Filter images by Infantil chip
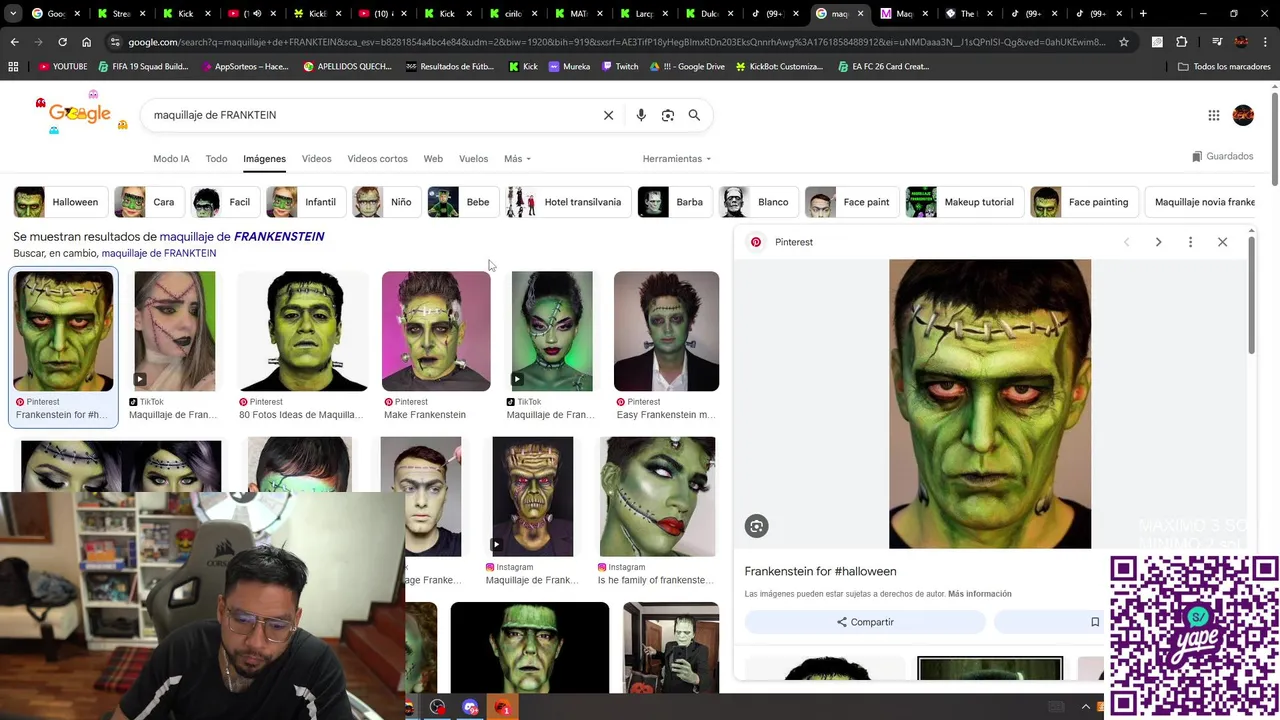Screen dimensions: 1280x720 point(304,202)
